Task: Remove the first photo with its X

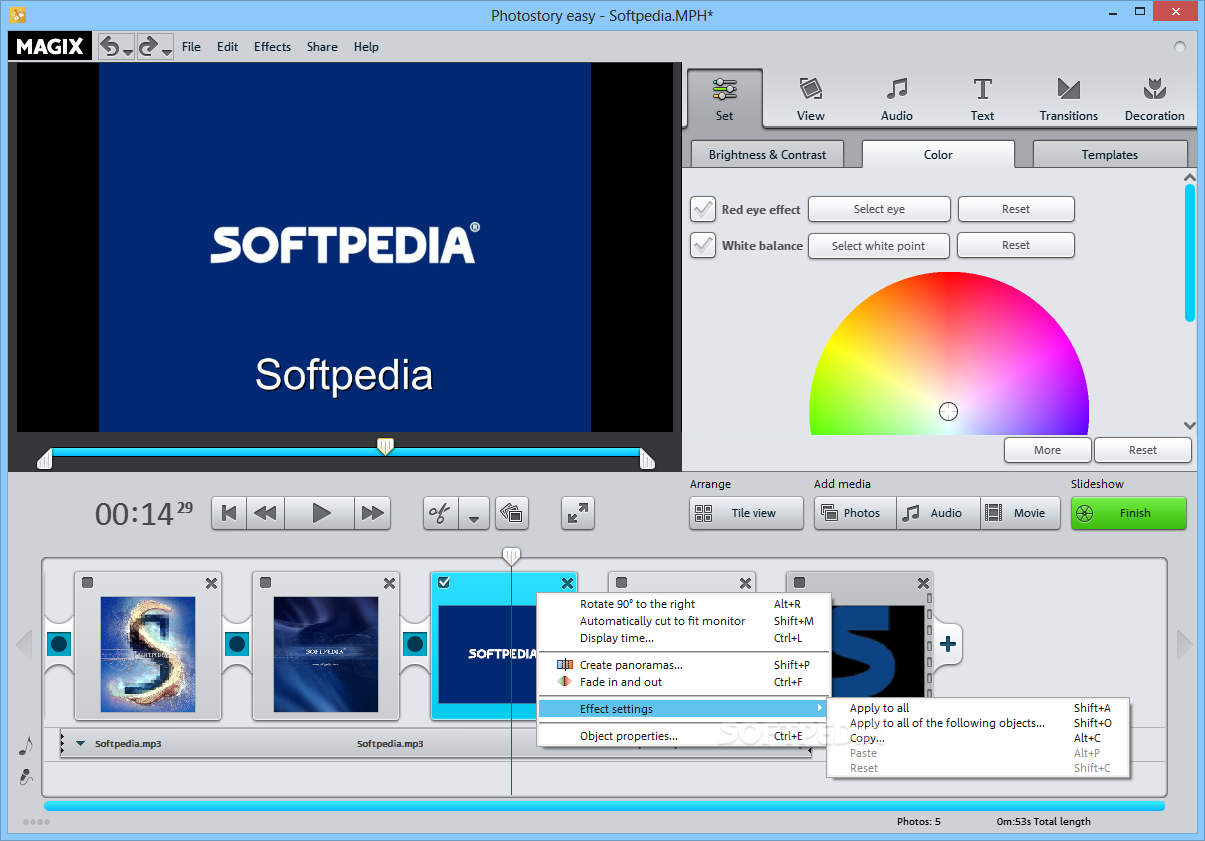Action: [x=211, y=583]
